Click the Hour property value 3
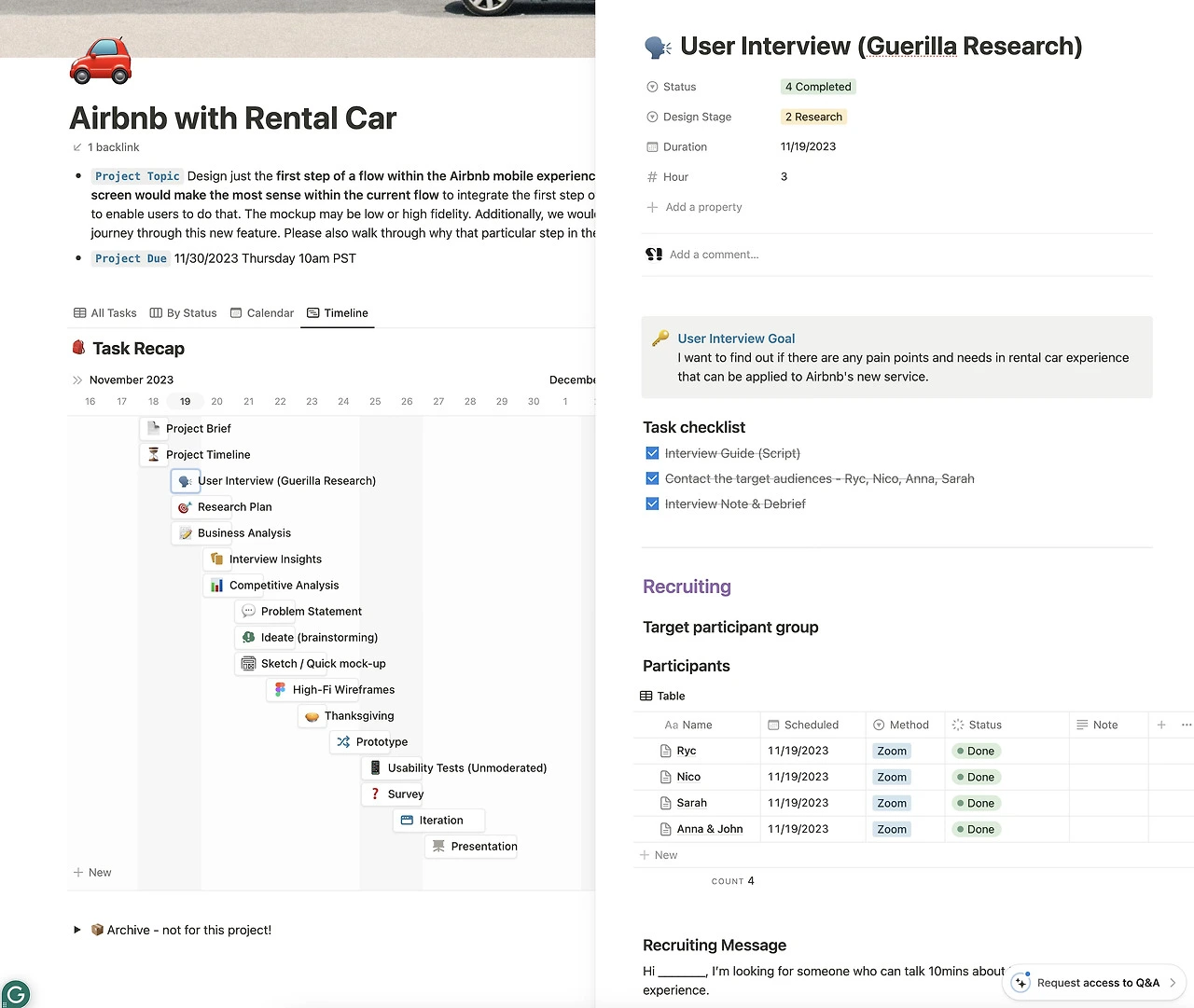 (784, 176)
